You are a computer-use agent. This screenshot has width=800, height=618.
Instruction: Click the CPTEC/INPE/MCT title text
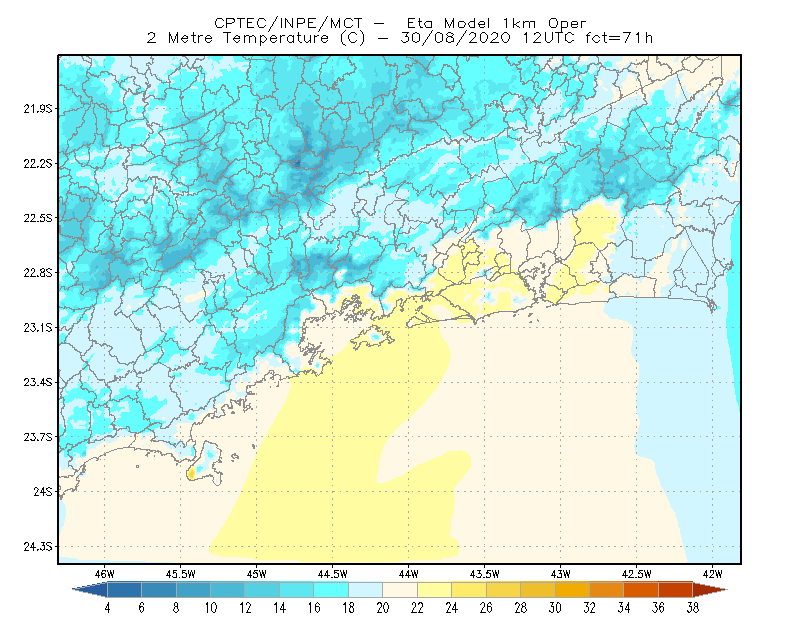(288, 23)
